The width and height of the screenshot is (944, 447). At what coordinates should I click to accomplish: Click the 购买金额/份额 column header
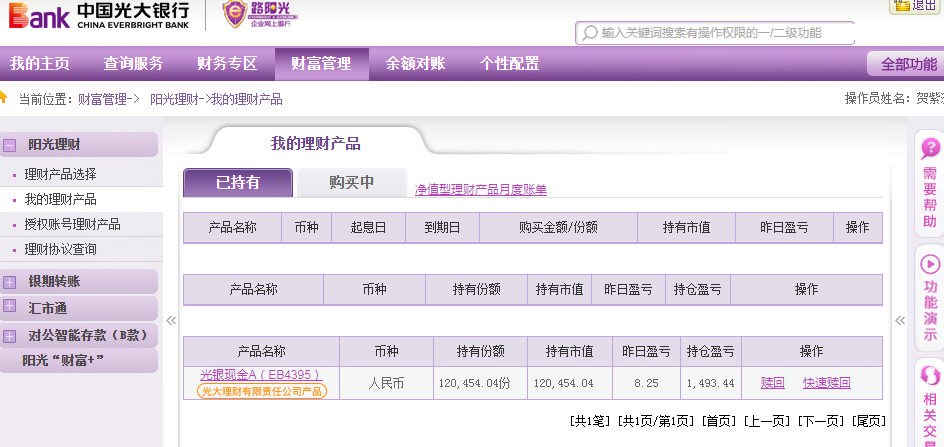[x=559, y=228]
